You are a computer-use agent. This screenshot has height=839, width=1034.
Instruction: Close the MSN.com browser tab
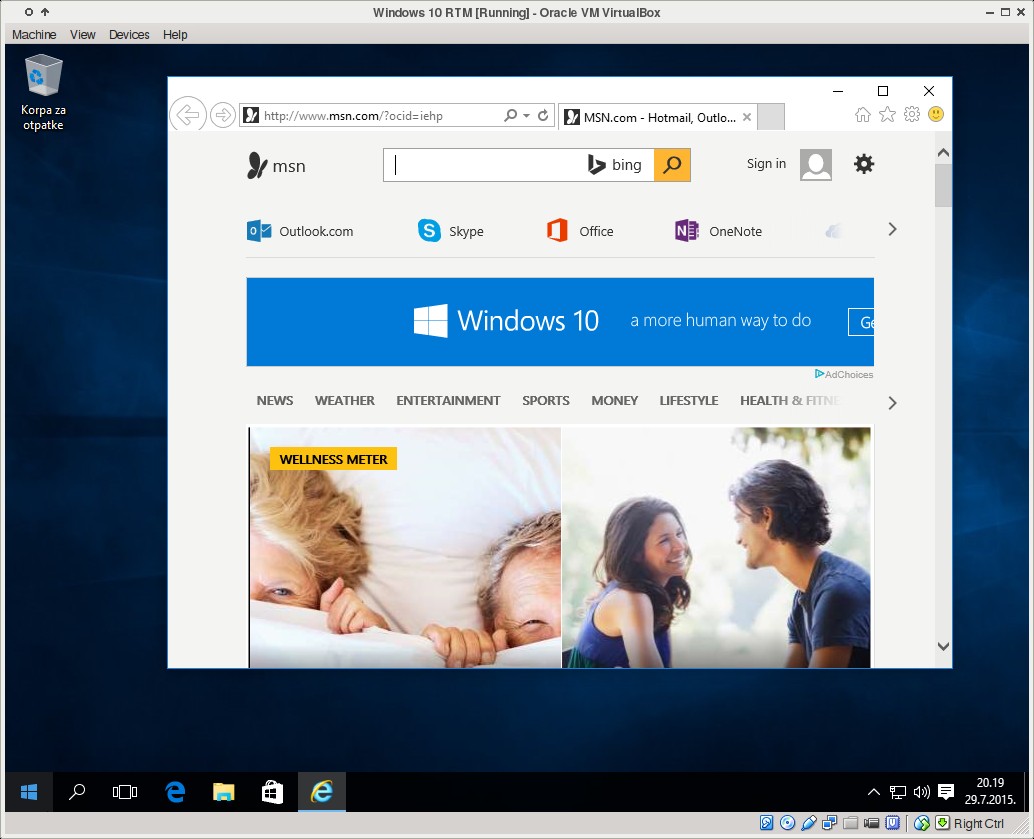pos(746,117)
